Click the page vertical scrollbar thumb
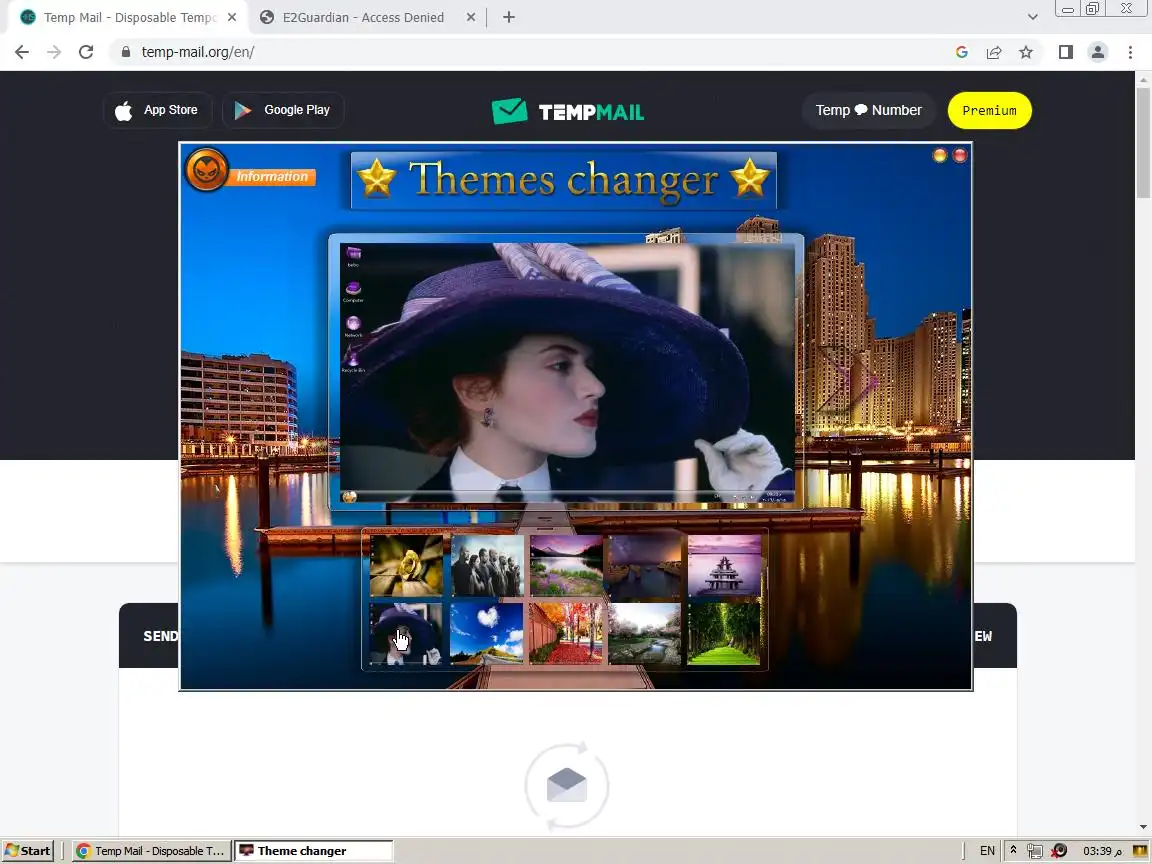Screen dimensions: 1152x864 (1143, 143)
